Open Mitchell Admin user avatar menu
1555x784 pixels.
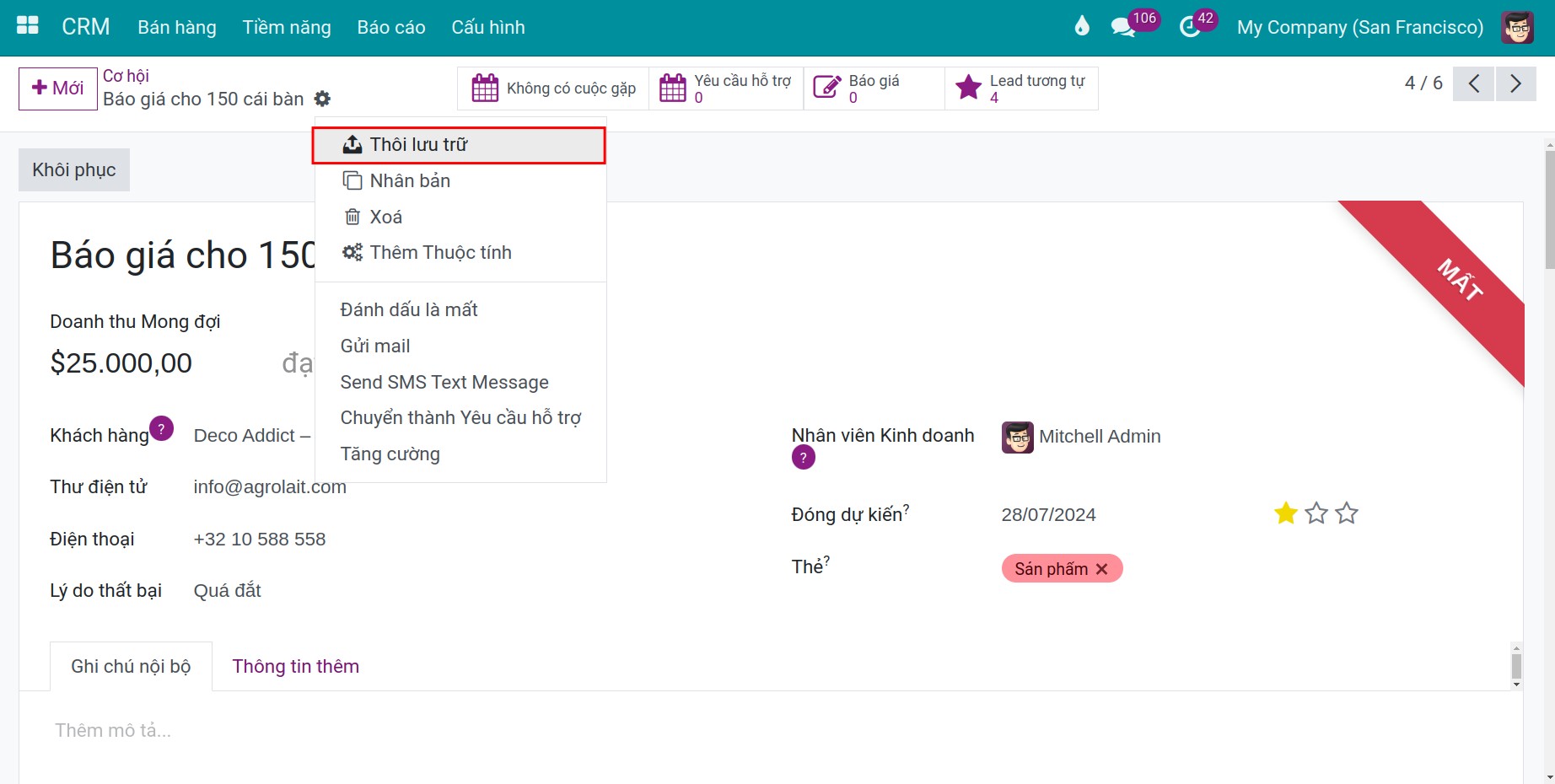click(x=1517, y=27)
